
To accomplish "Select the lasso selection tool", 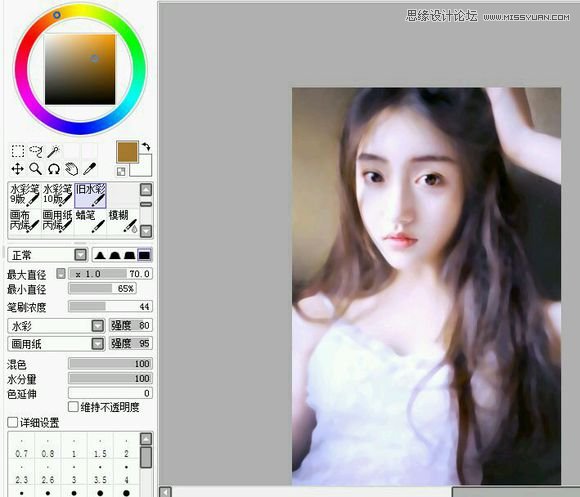I will point(36,151).
